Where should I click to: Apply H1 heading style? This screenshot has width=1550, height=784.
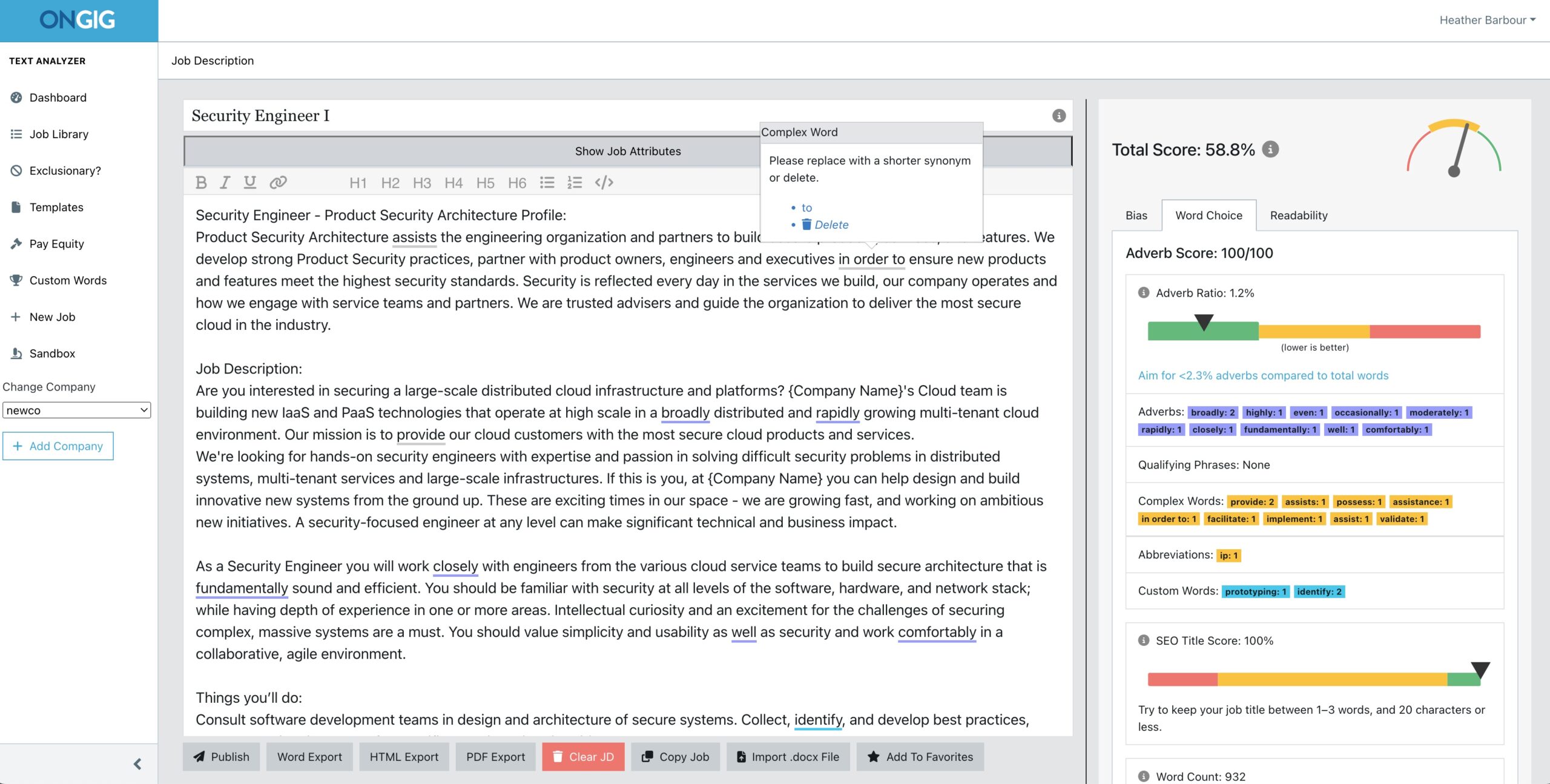[358, 183]
